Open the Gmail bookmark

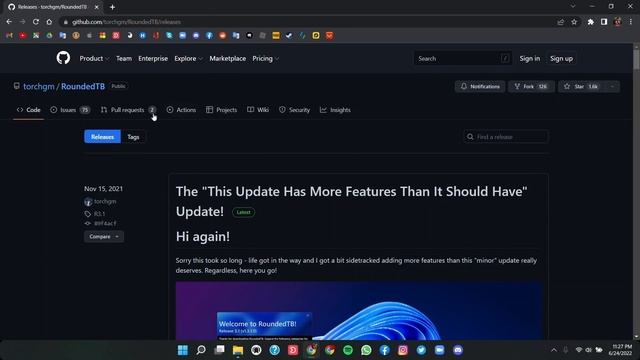coord(9,36)
